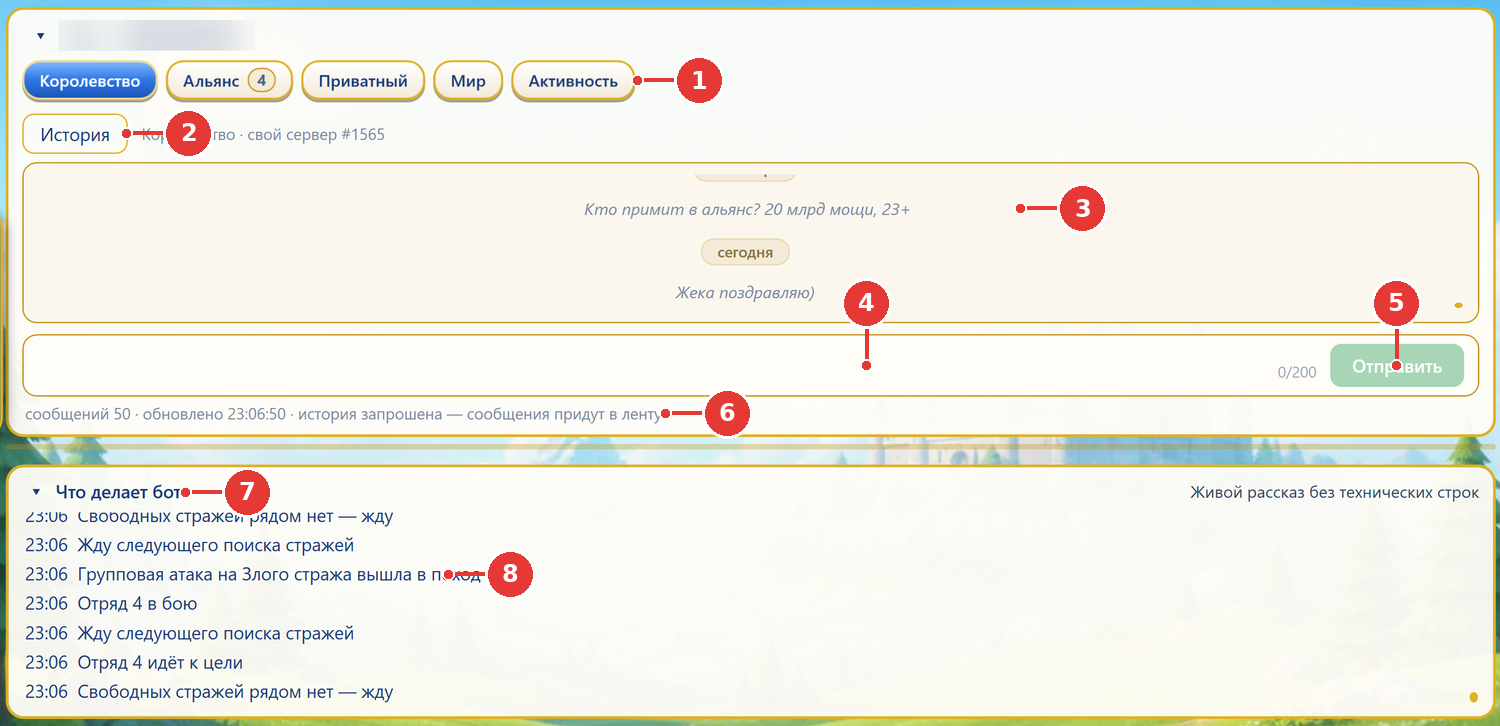This screenshot has height=726, width=1500.
Task: Click the message 'Жека поздравляю)'
Action: [745, 293]
